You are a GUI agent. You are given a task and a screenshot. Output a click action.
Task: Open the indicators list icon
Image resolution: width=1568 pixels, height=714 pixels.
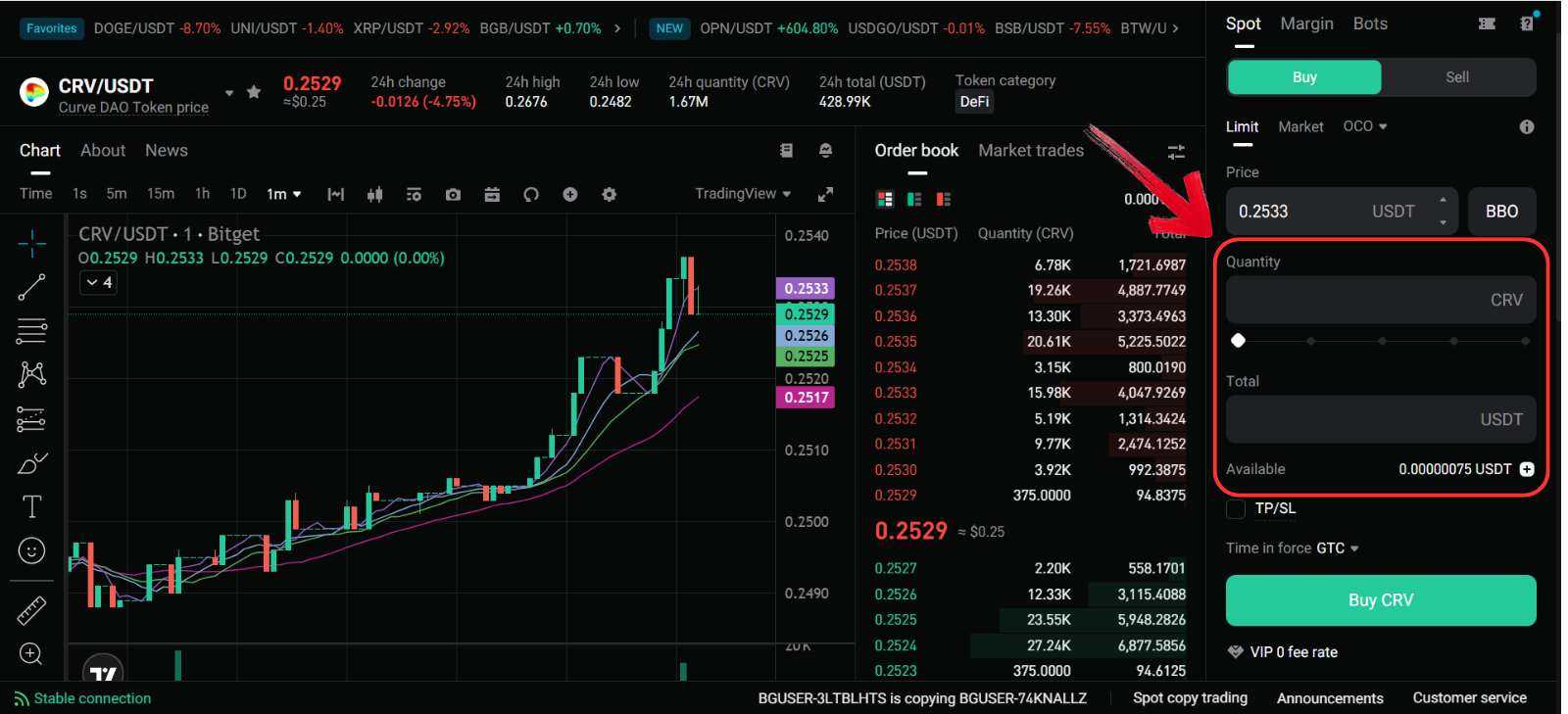point(414,195)
